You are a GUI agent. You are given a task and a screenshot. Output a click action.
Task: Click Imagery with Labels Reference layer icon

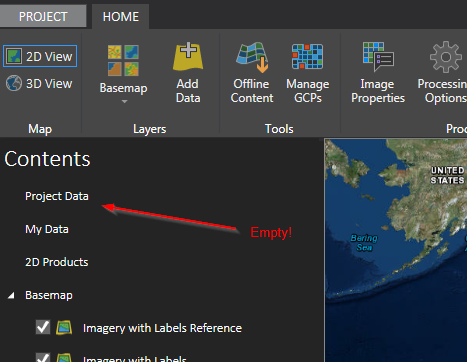[x=64, y=328]
